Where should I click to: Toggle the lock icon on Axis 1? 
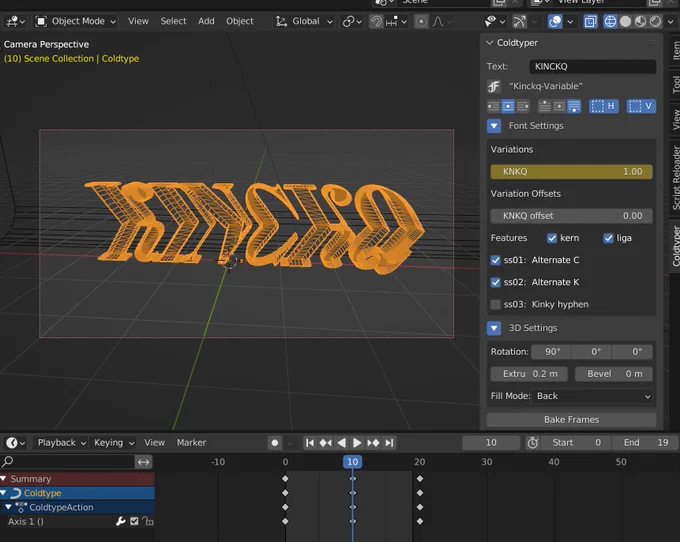coord(148,521)
